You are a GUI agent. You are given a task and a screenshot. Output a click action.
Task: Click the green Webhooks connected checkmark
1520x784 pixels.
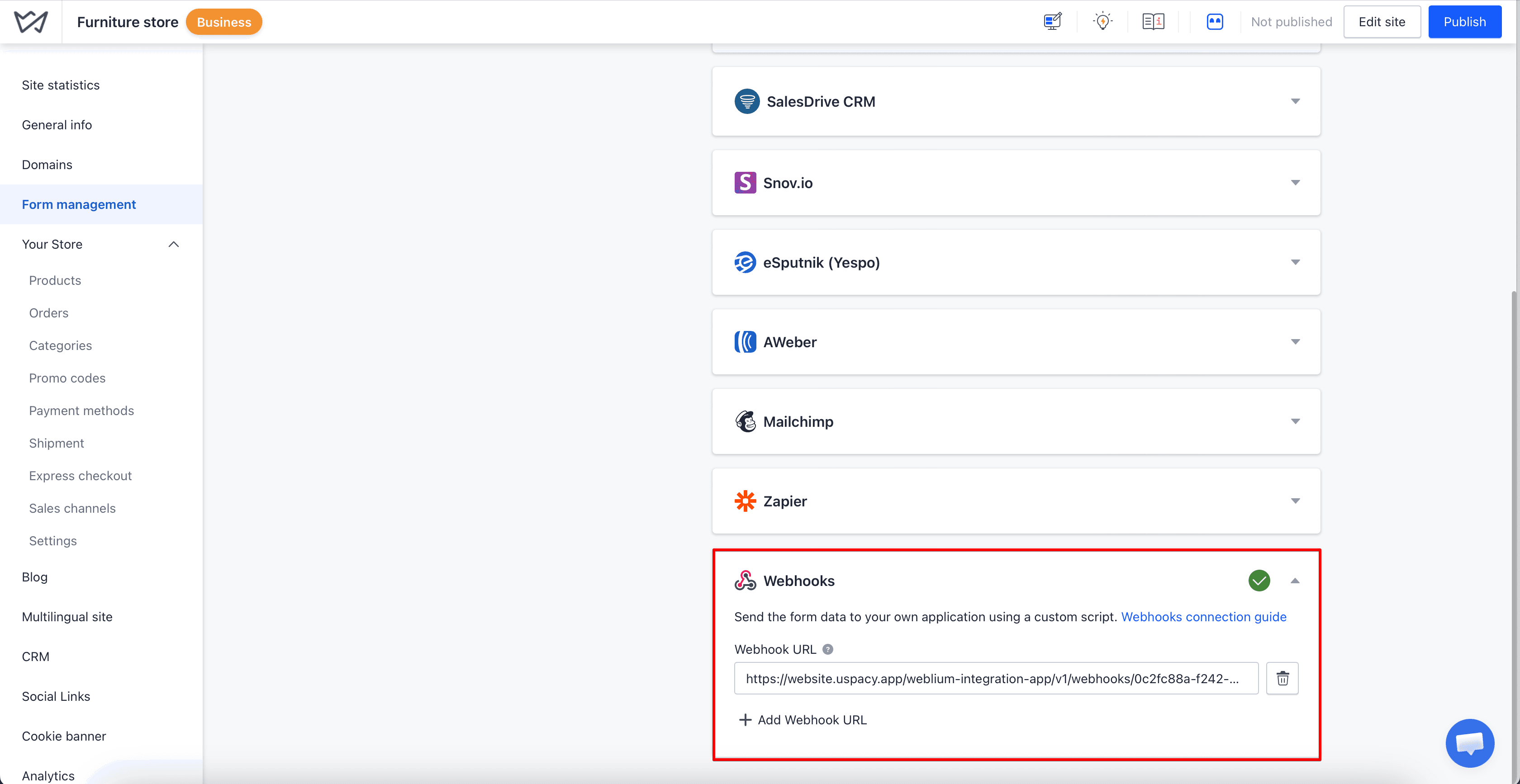click(1259, 581)
